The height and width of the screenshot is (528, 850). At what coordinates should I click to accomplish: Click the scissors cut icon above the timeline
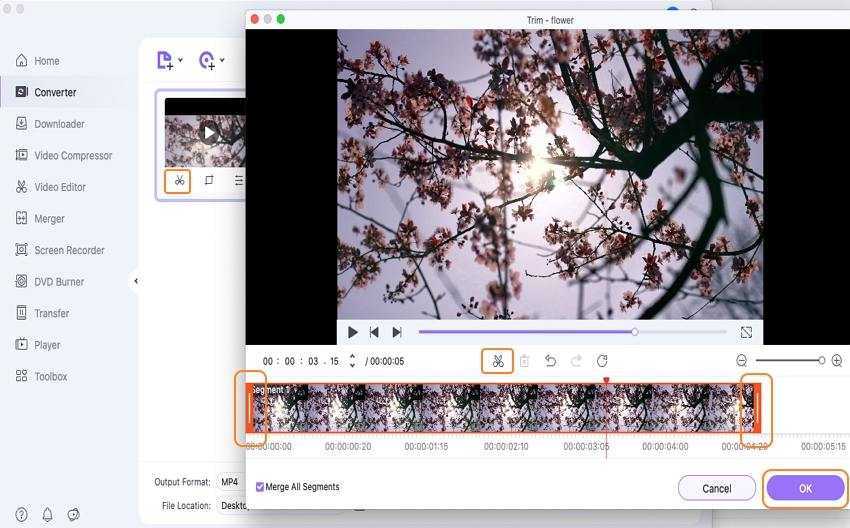coord(497,361)
